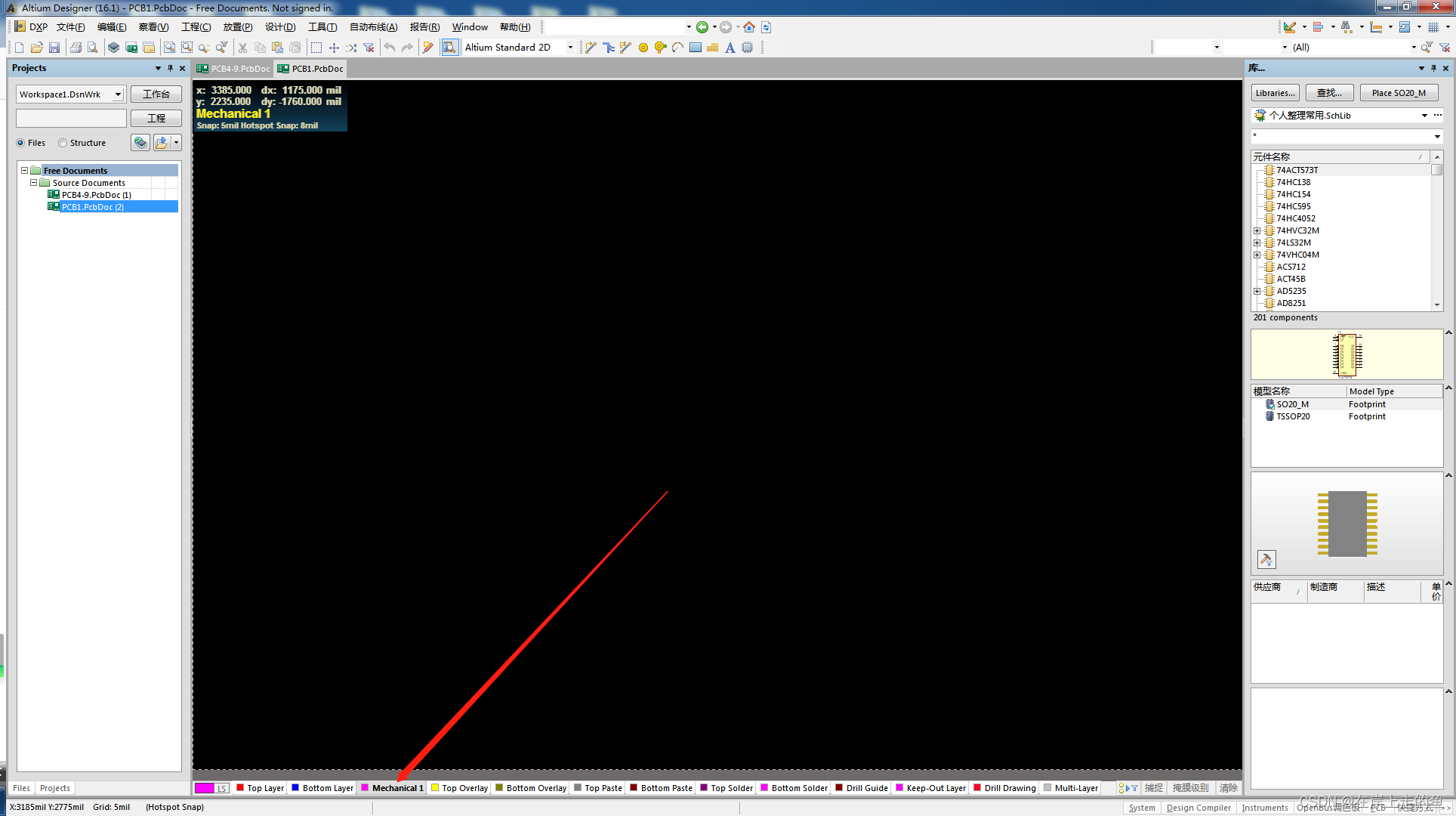The height and width of the screenshot is (816, 1456).
Task: Select the Structure radio button
Action: pyautogui.click(x=63, y=143)
